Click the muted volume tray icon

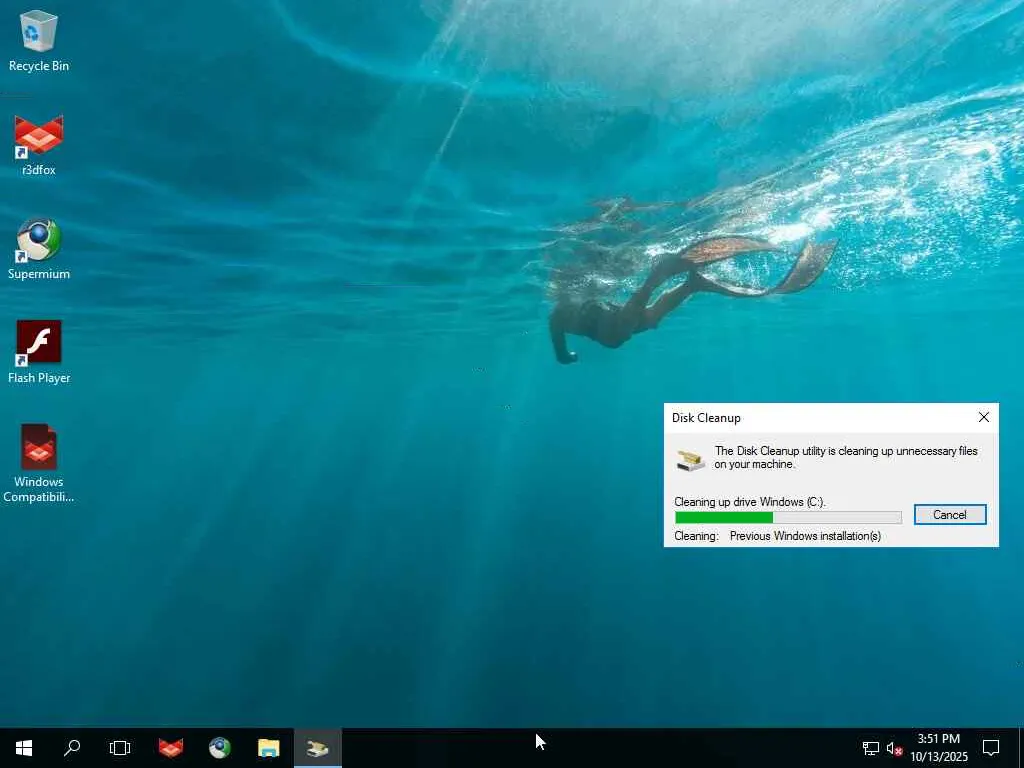tap(894, 748)
